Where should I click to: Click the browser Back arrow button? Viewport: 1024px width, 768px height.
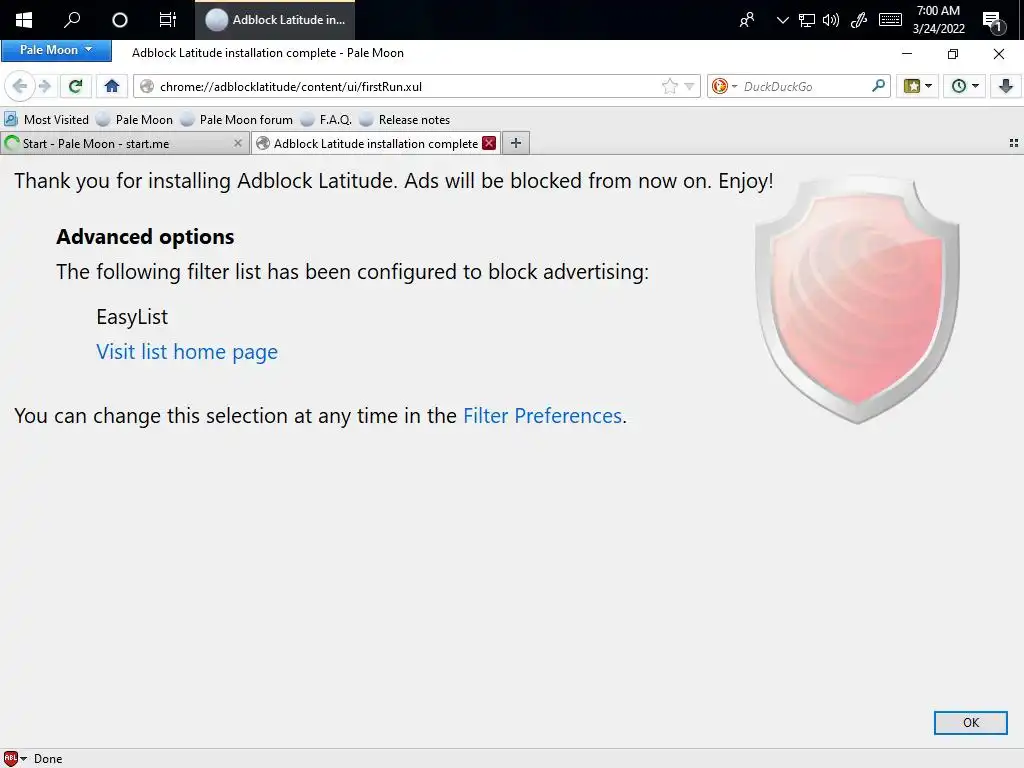tap(20, 86)
